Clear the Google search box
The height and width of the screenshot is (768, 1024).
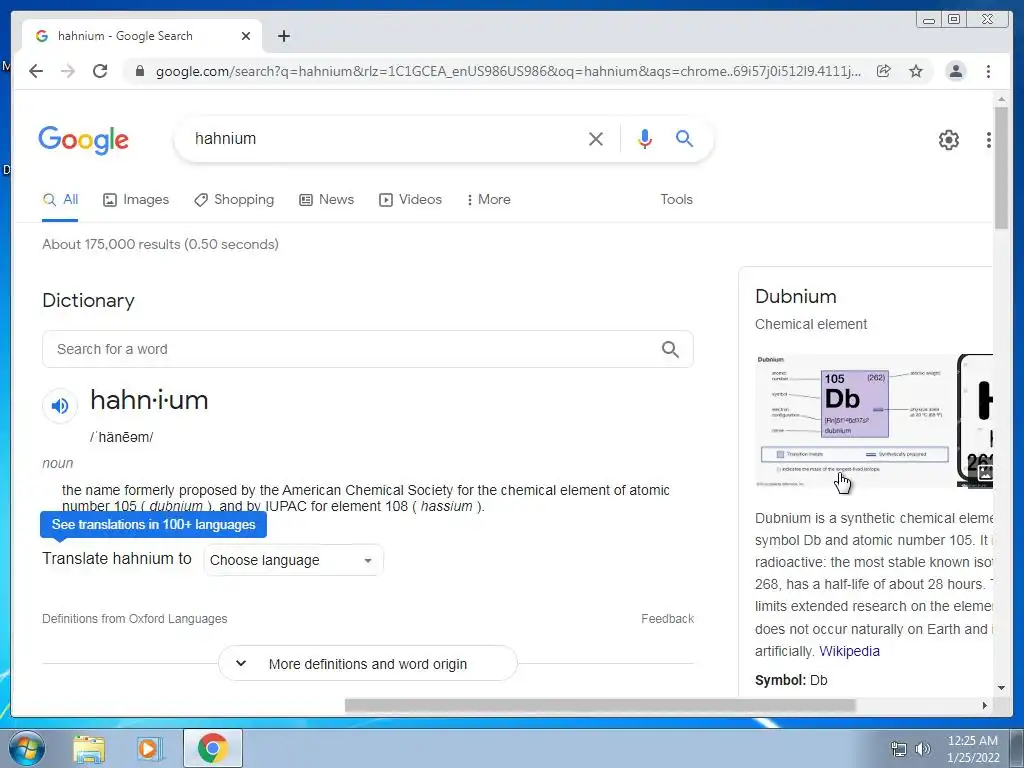click(596, 138)
